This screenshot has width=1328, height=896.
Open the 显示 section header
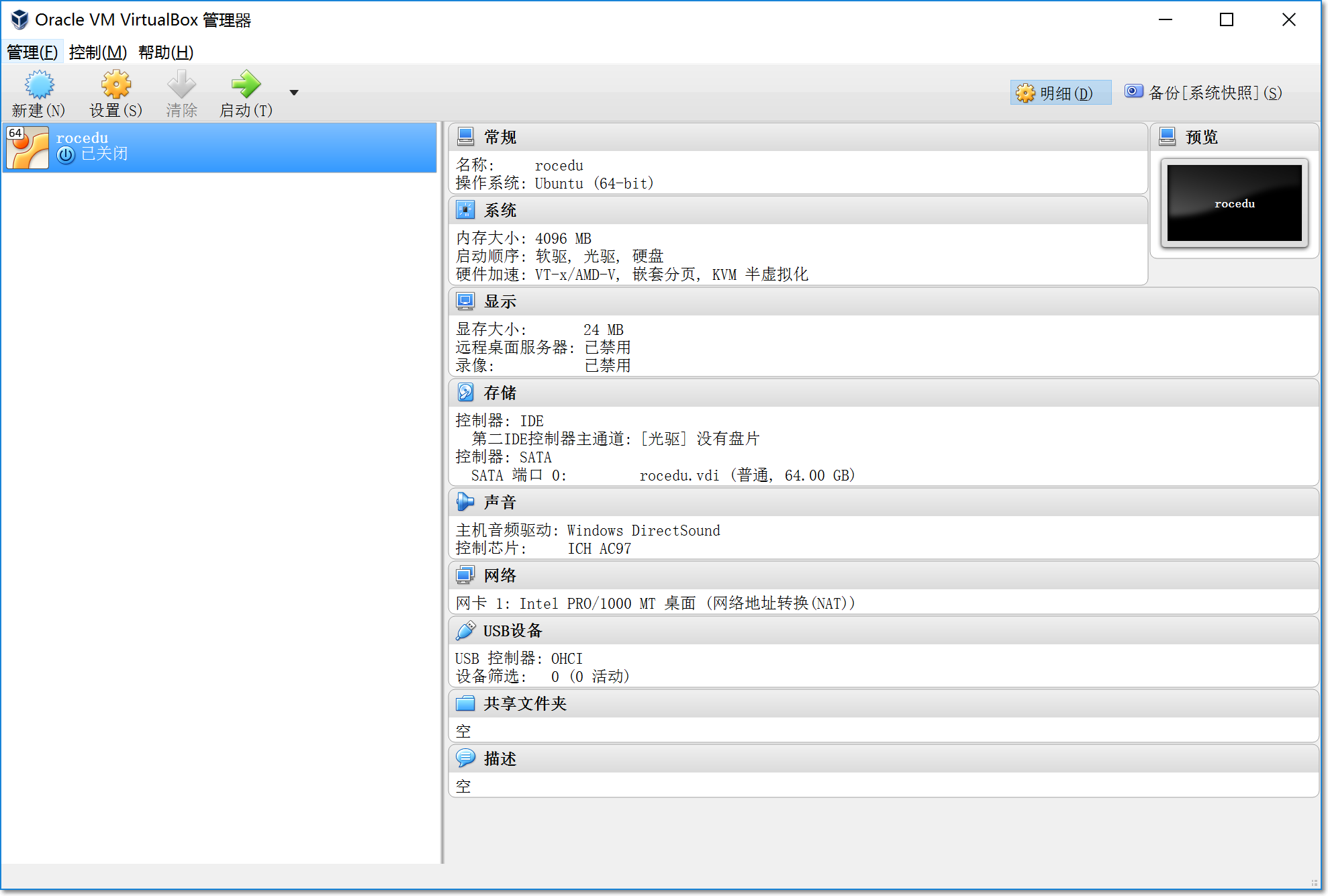tap(884, 301)
